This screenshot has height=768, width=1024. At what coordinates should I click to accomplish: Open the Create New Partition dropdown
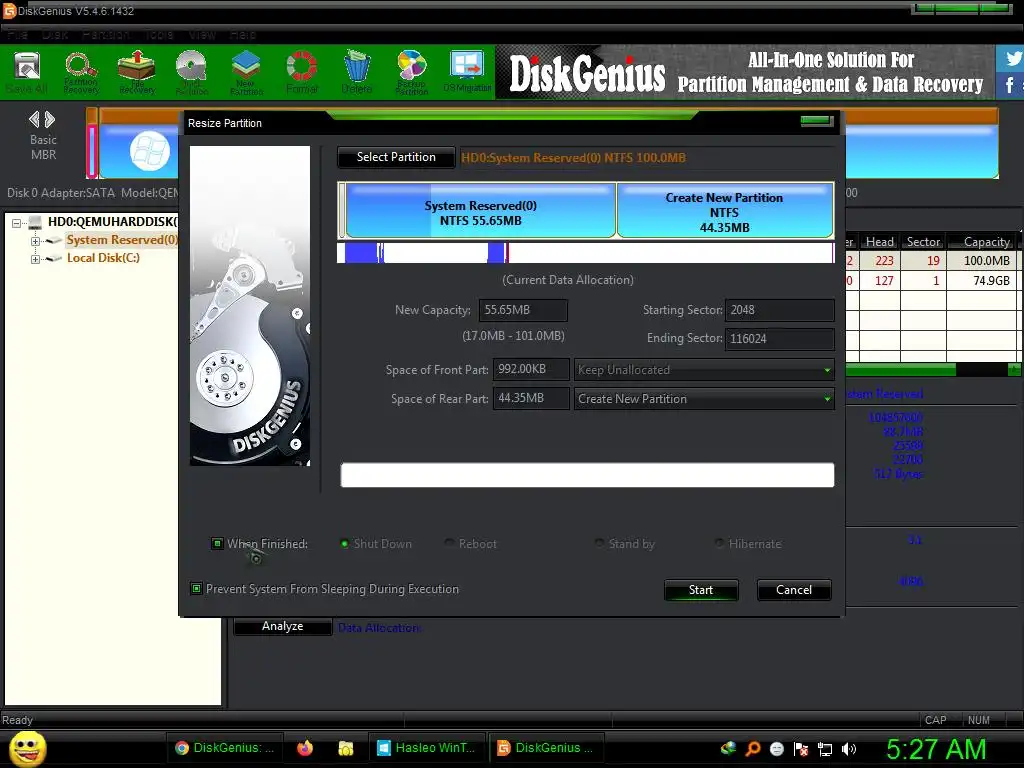point(704,398)
